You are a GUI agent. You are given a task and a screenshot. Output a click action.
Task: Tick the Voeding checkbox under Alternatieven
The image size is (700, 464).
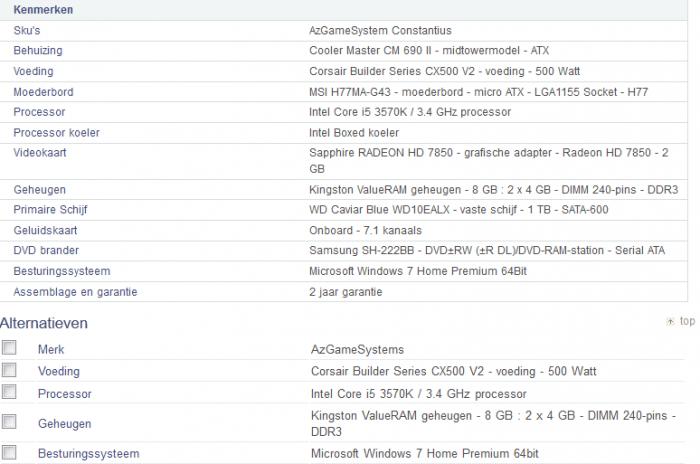click(x=9, y=370)
